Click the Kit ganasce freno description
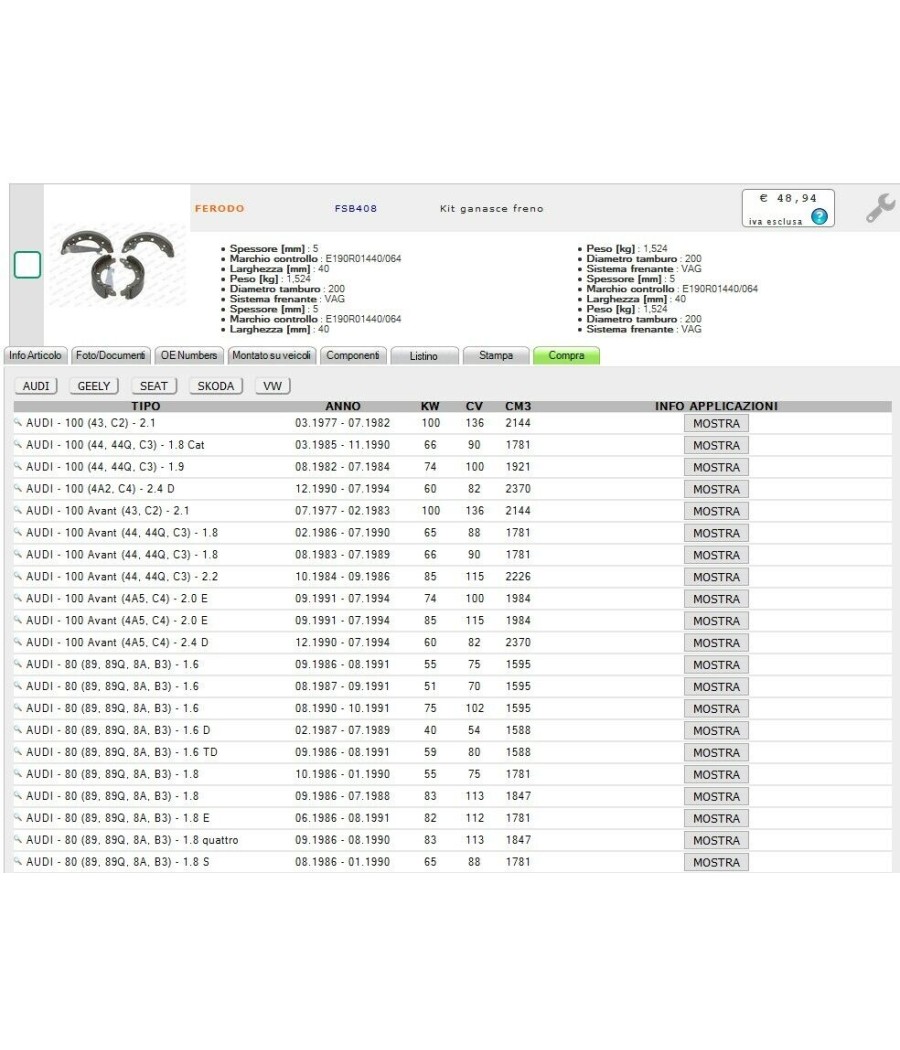 click(x=492, y=208)
